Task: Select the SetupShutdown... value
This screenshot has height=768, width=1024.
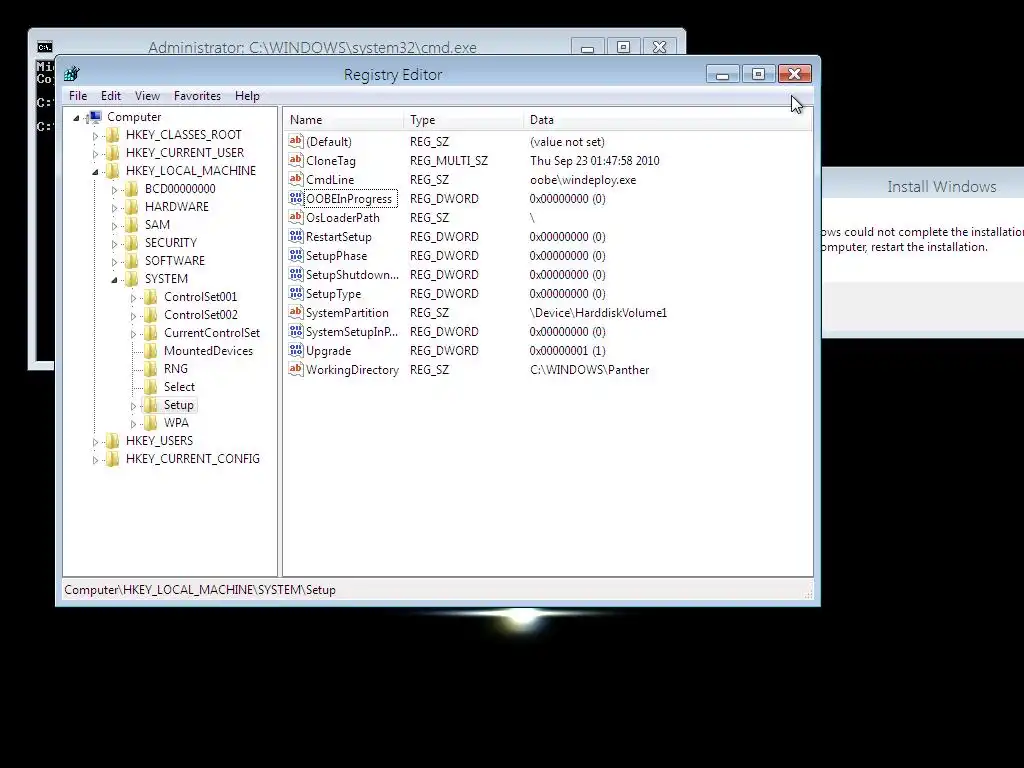Action: tap(352, 274)
